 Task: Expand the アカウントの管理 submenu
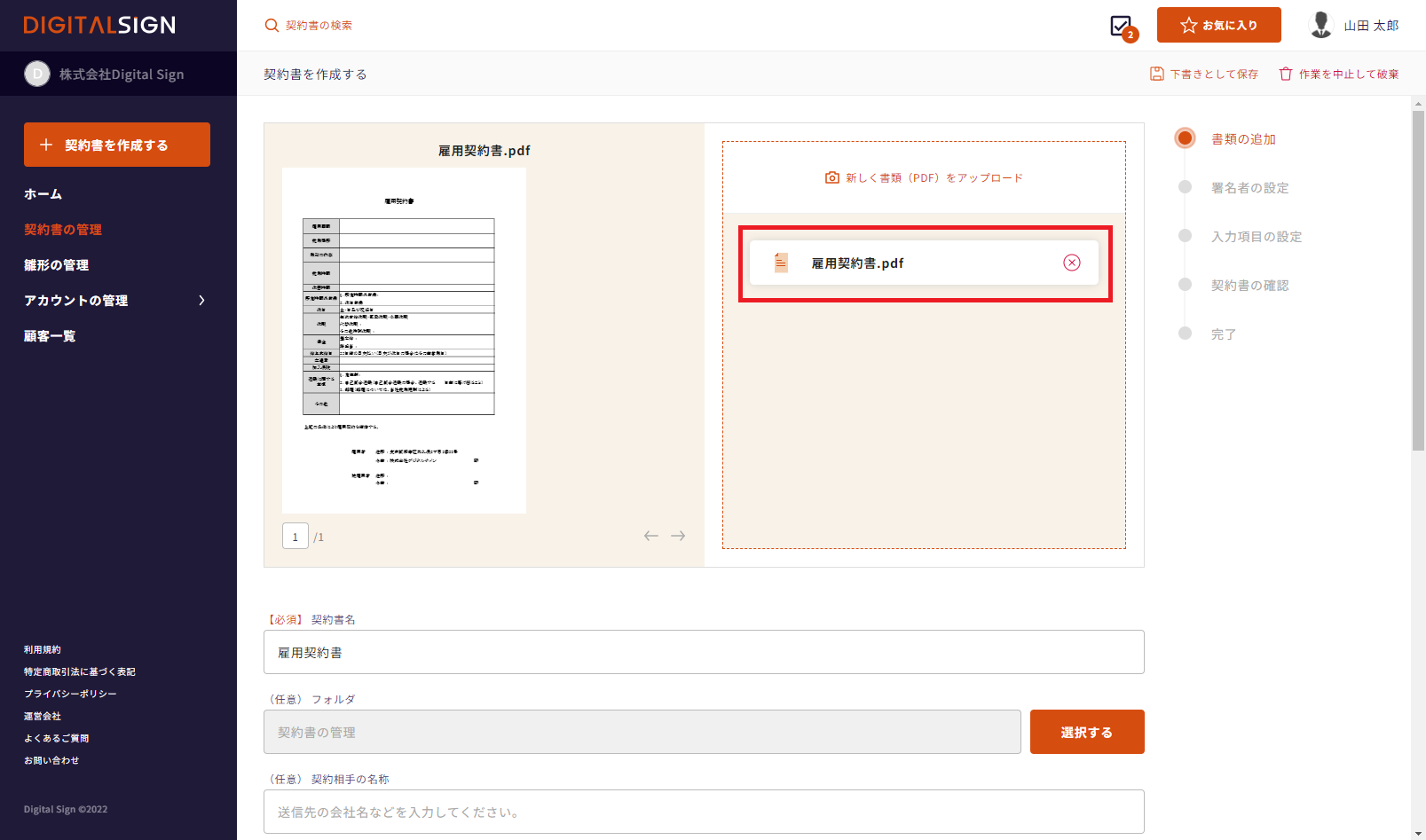201,301
